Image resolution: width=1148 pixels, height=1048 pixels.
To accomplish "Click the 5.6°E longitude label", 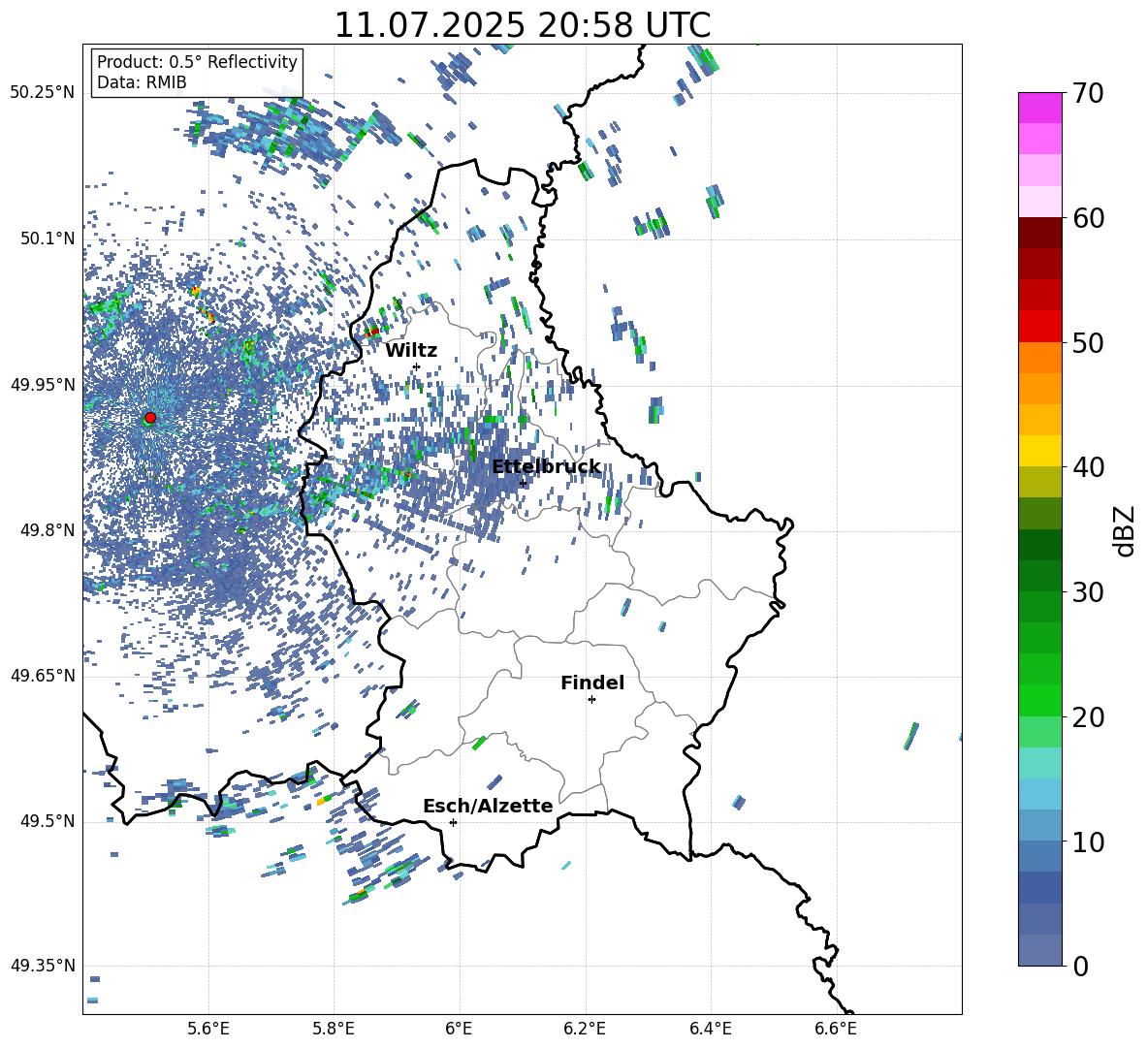I will tap(208, 1029).
